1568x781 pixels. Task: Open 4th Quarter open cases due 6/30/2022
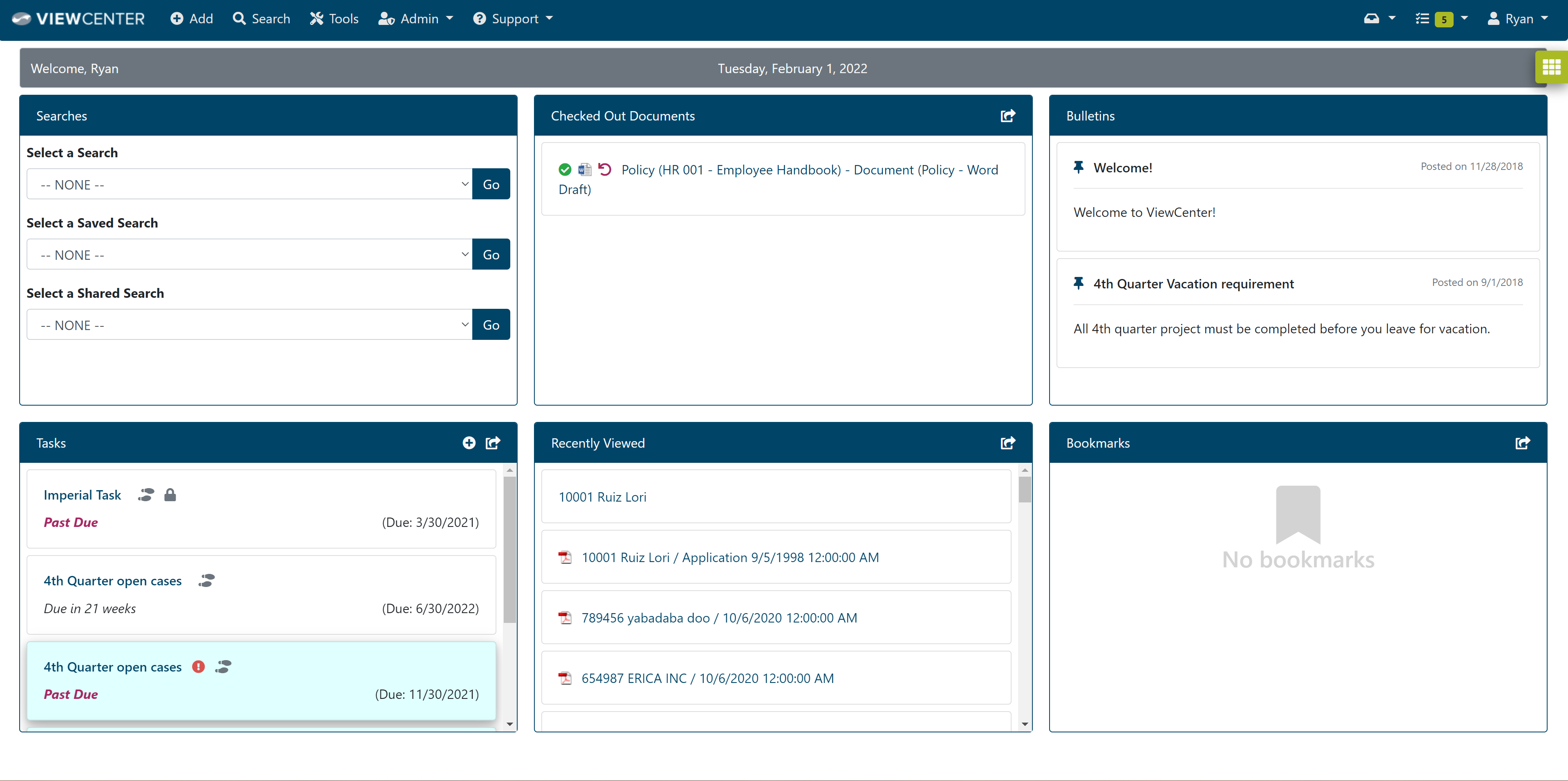click(113, 581)
